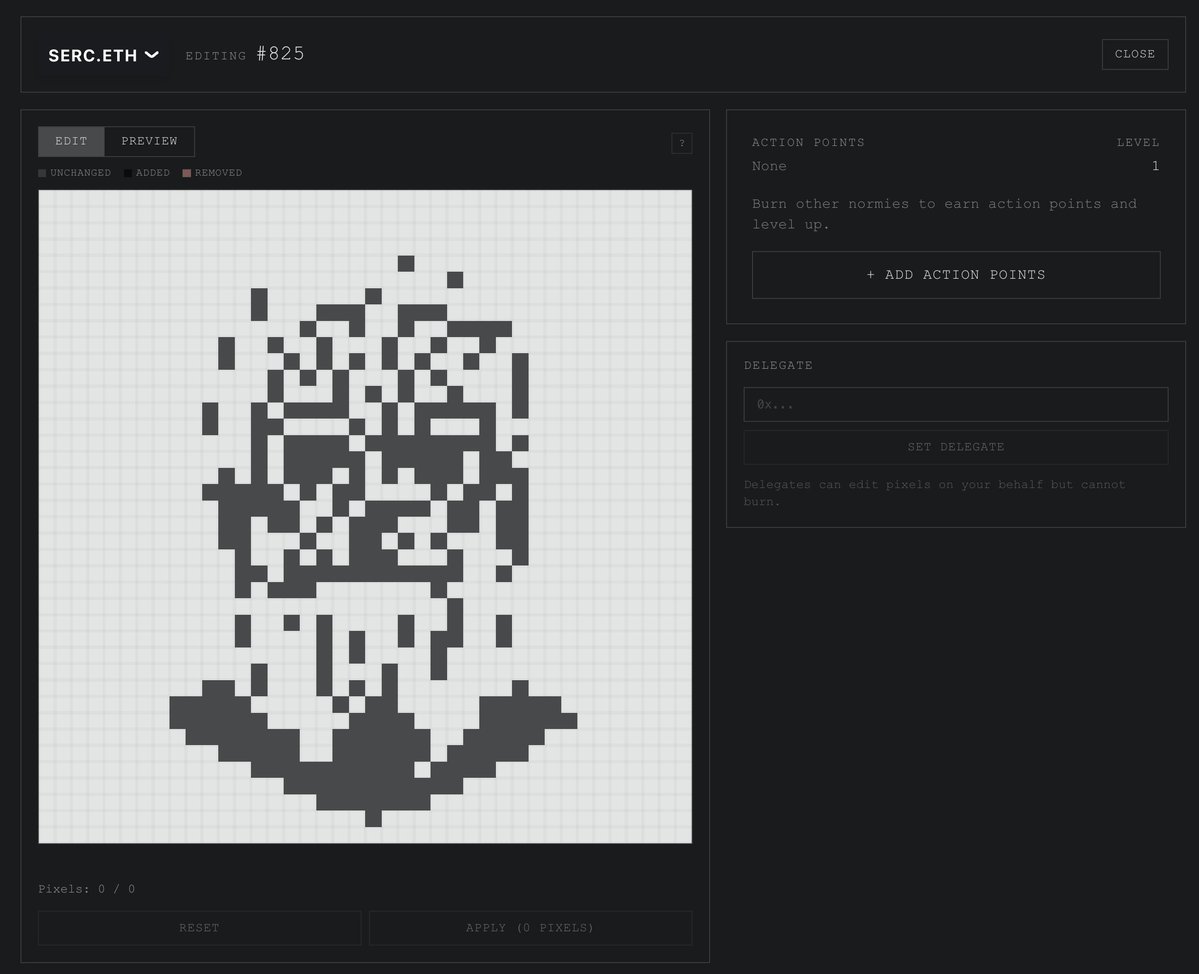Screen dimensions: 1199x974
Task: Click the 'None' action points value
Action: click(769, 166)
